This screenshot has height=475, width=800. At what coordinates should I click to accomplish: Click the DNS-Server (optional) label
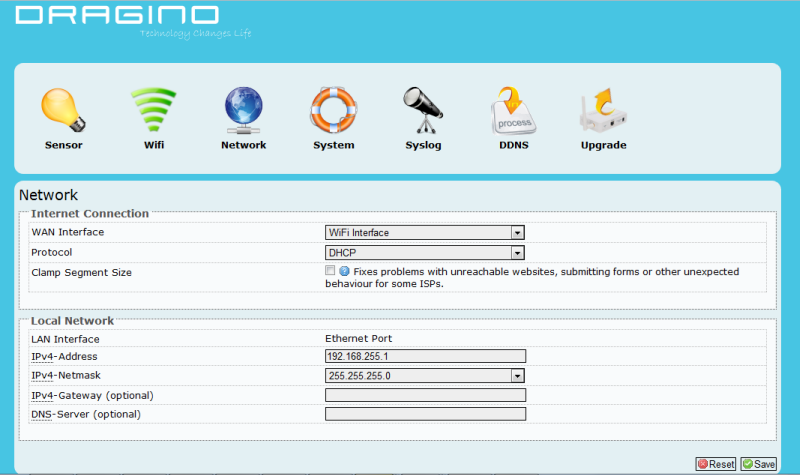pos(86,414)
